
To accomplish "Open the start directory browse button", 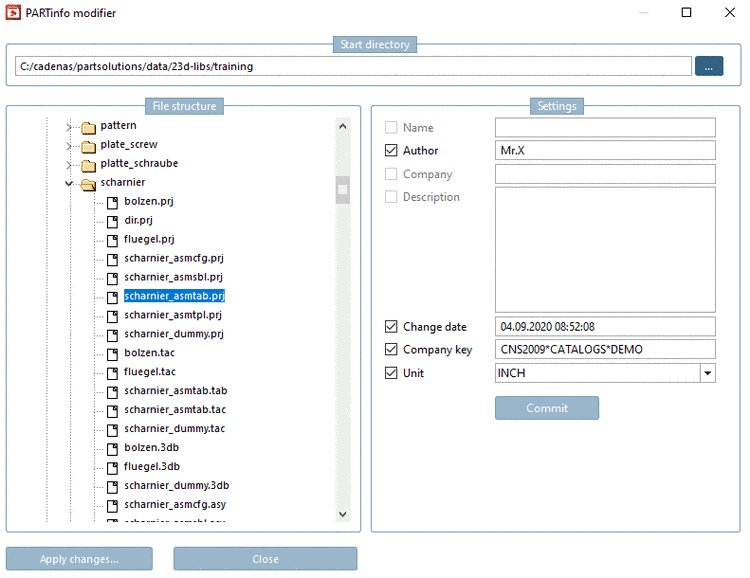I will [x=709, y=66].
